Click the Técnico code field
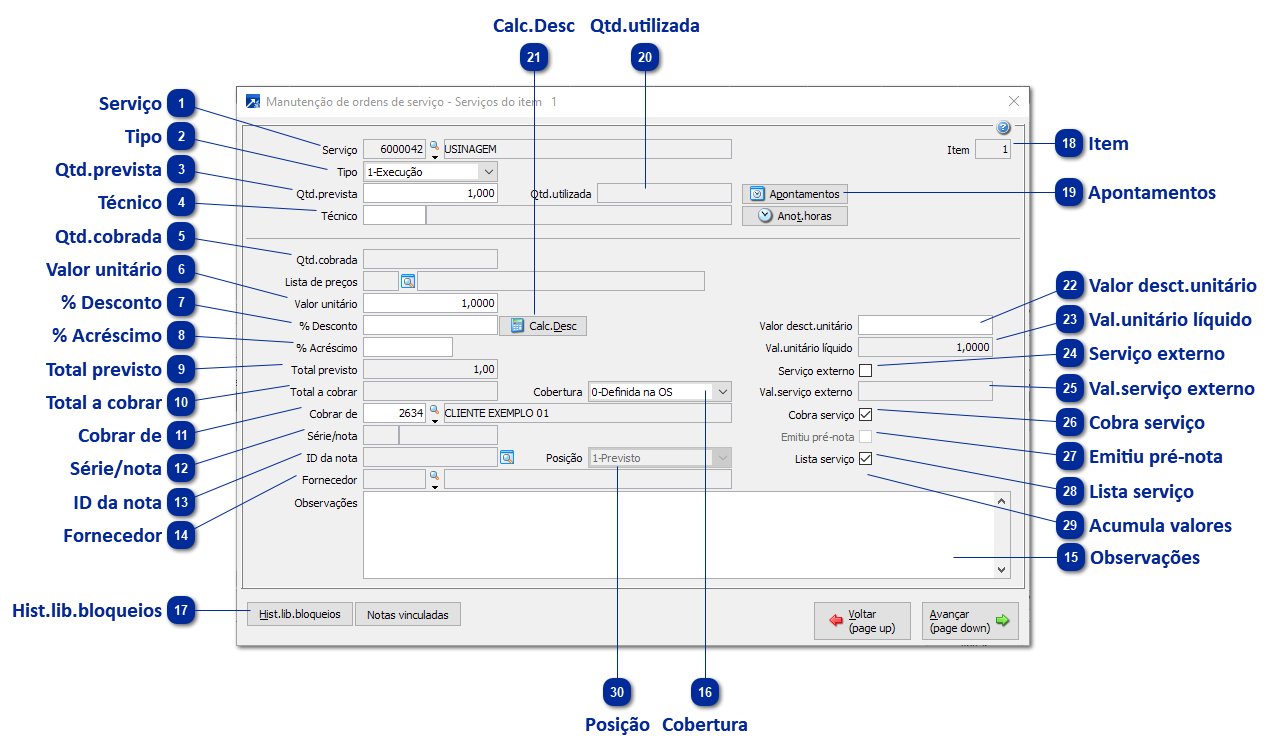Viewport: 1273px width, 753px height. pos(394,215)
